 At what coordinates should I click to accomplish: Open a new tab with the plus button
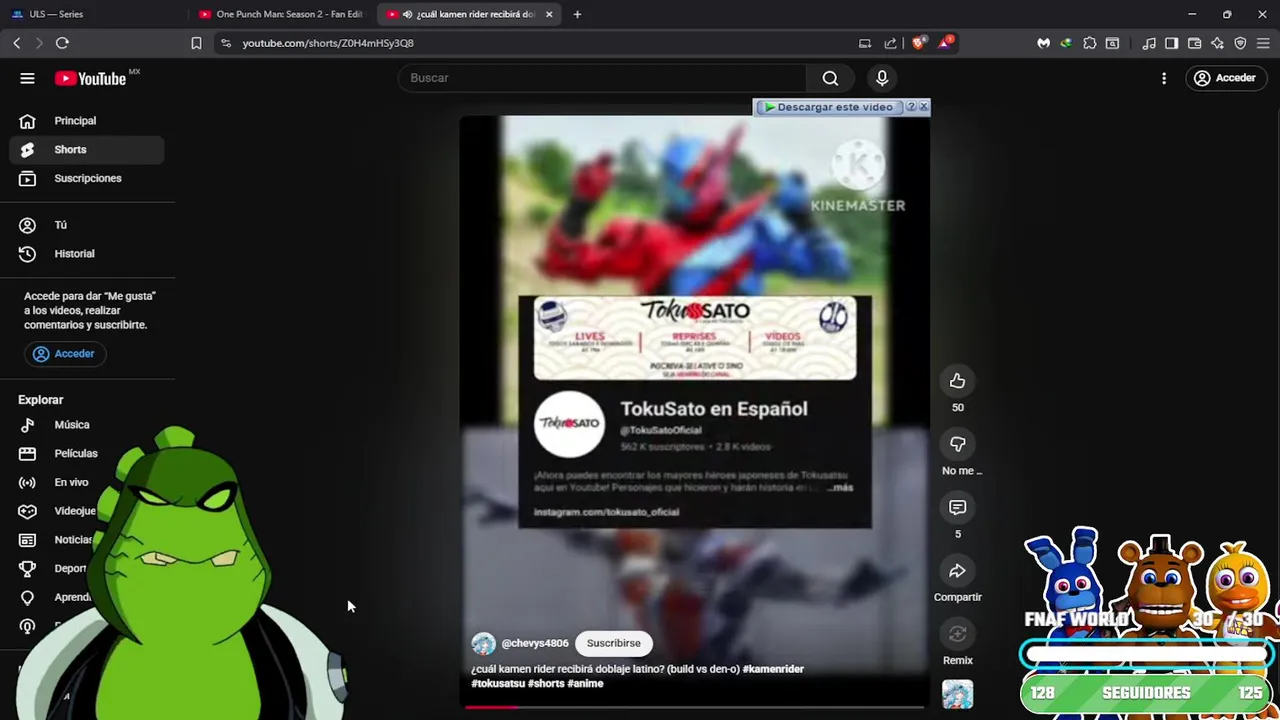coord(577,14)
